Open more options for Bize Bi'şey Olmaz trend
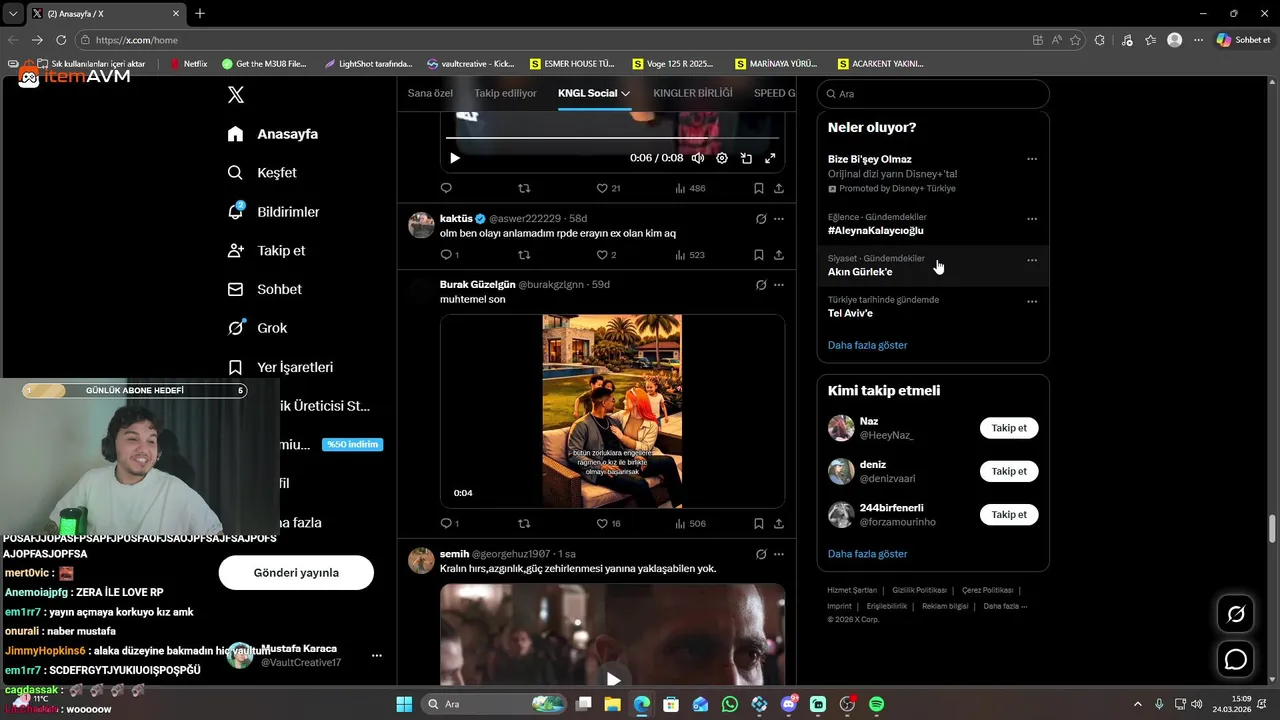This screenshot has width=1280, height=720. pos(1032,159)
